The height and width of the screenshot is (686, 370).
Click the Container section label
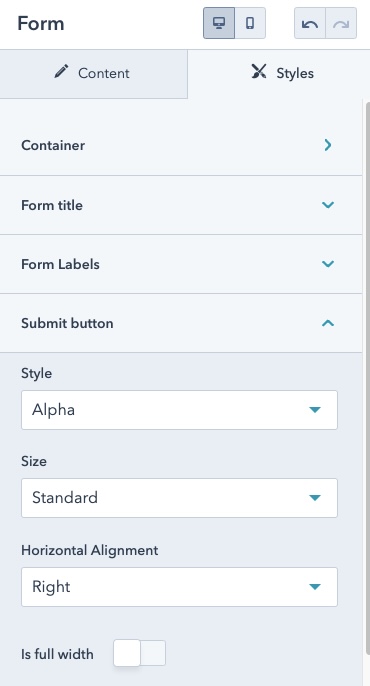(x=53, y=145)
